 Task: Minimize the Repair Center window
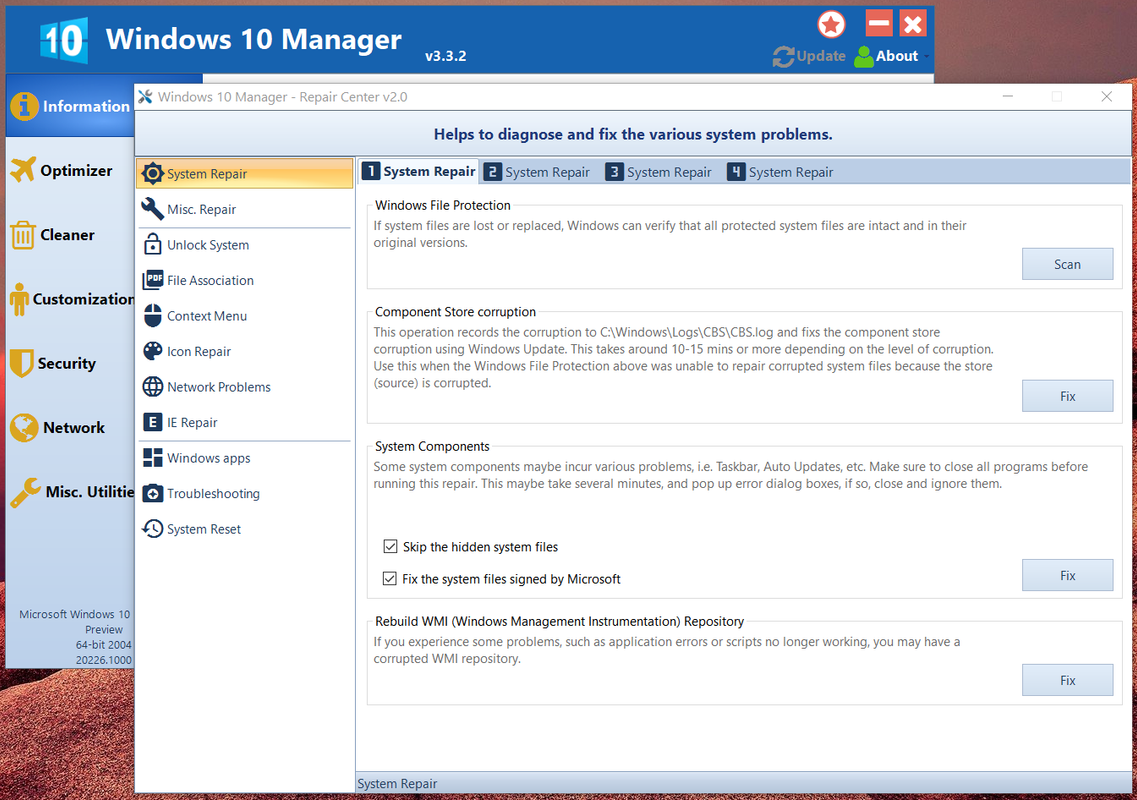[1008, 96]
